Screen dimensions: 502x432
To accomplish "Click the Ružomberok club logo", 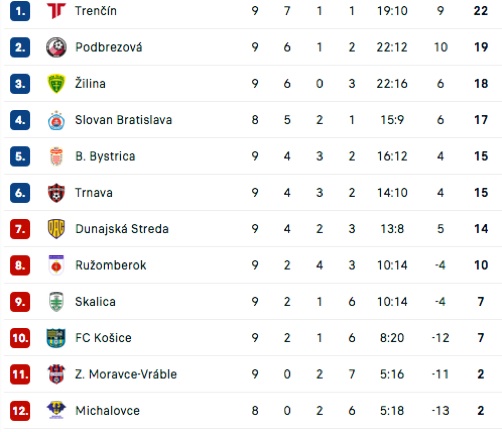I will [56, 265].
